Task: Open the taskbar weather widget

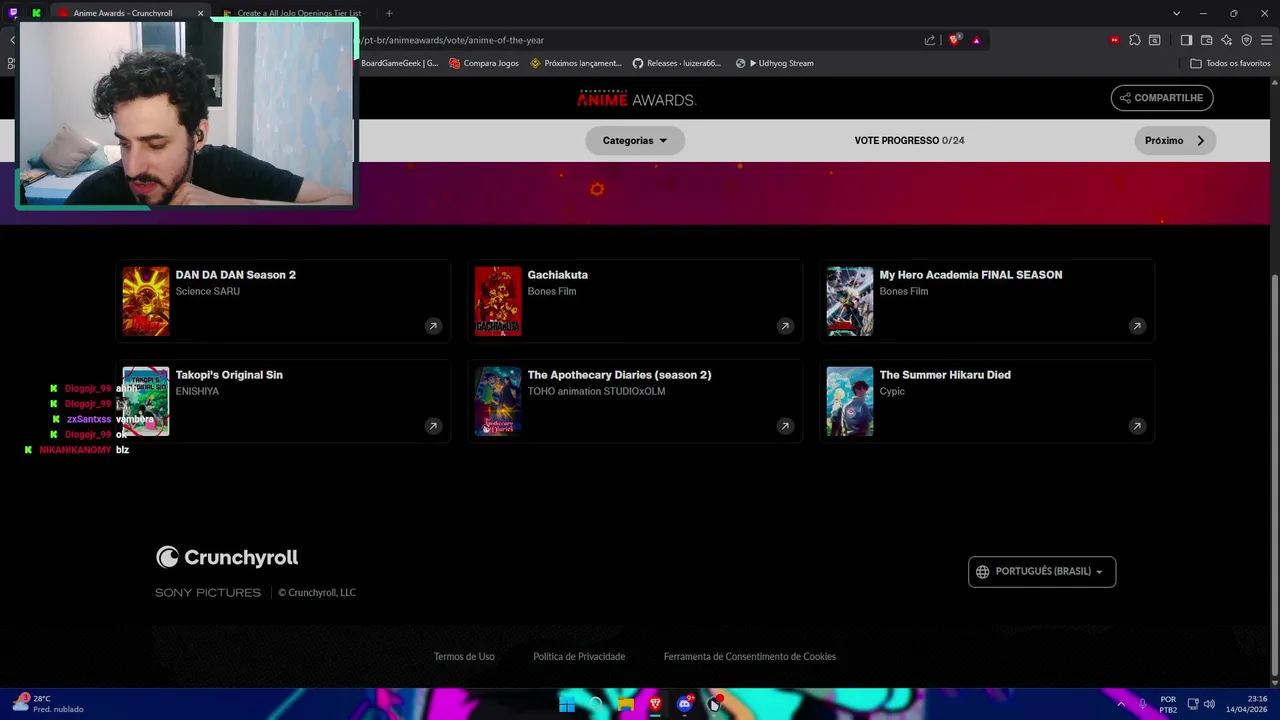Action: point(48,704)
